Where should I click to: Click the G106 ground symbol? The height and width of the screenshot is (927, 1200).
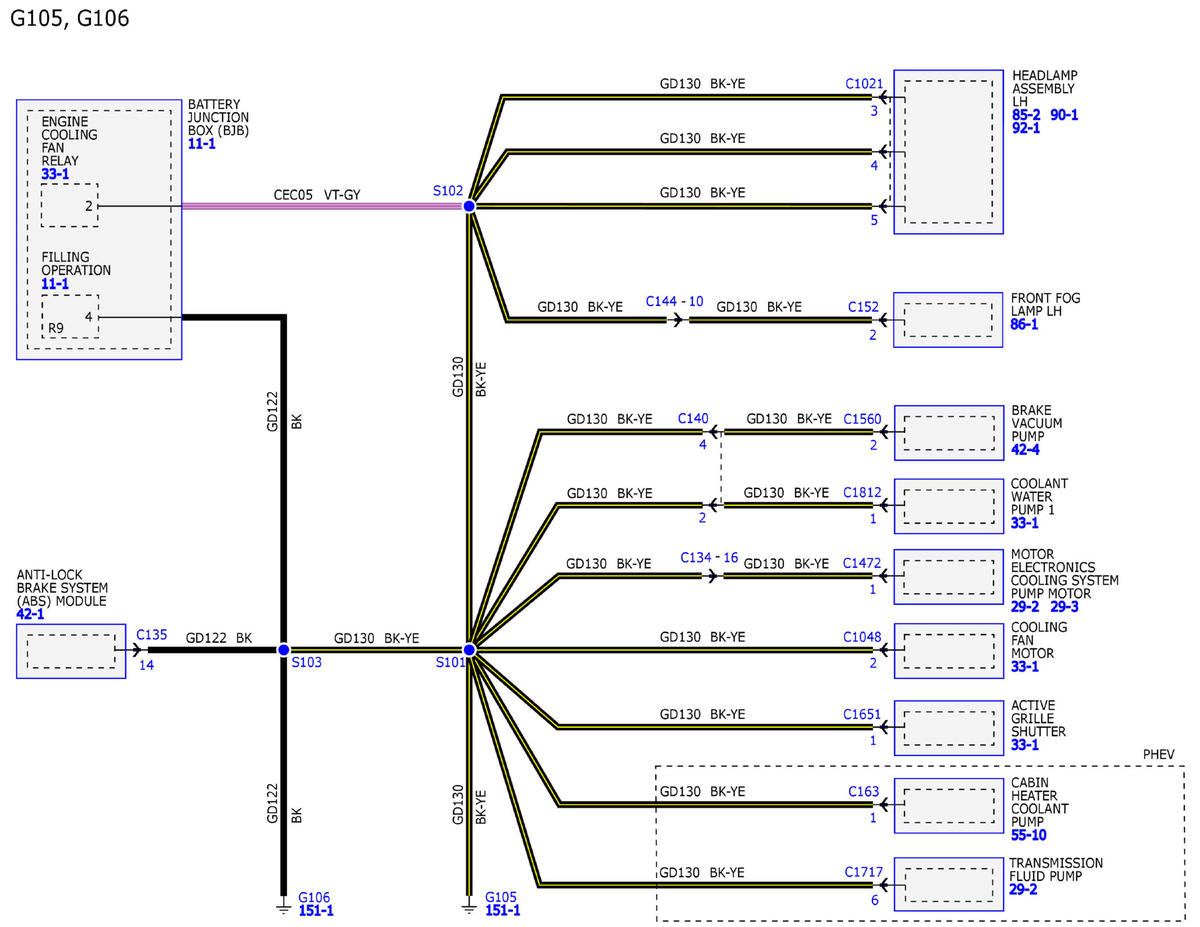283,906
